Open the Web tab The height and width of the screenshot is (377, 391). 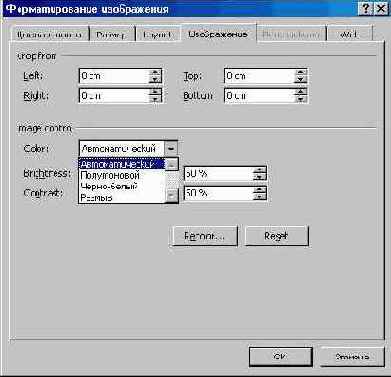pyautogui.click(x=349, y=34)
